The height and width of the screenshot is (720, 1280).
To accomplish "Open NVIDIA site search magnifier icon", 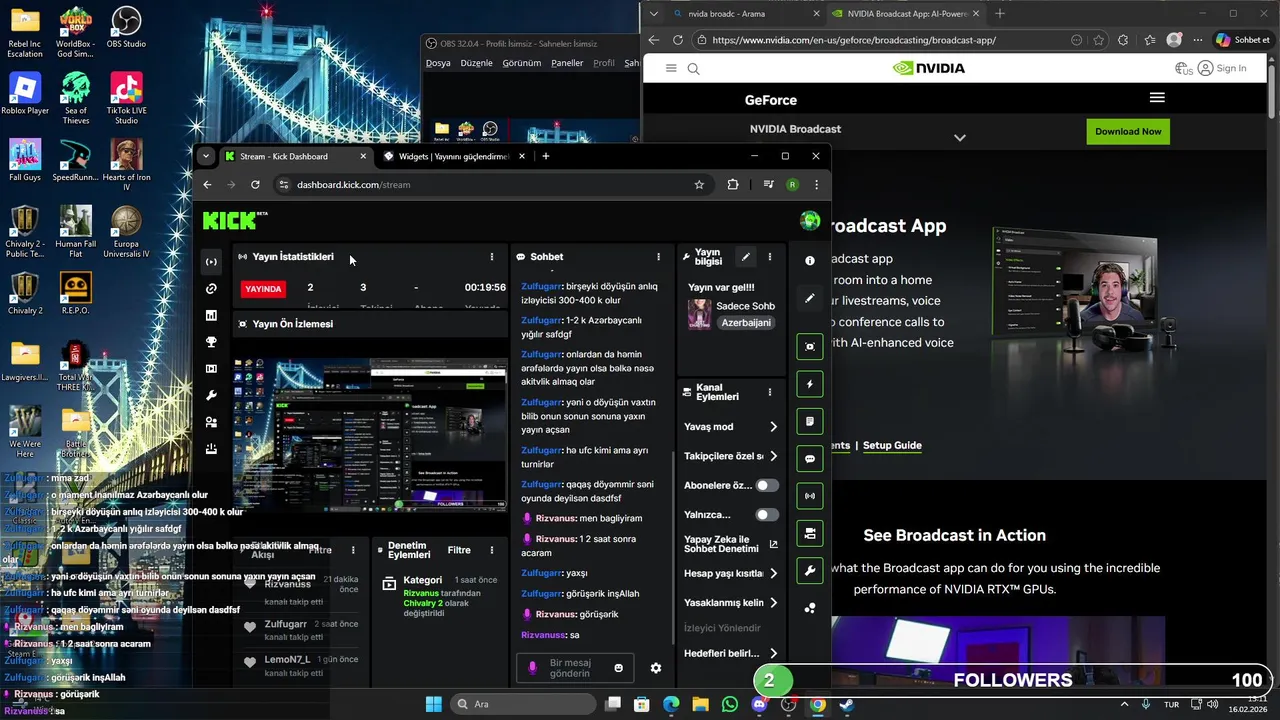I will pos(693,69).
